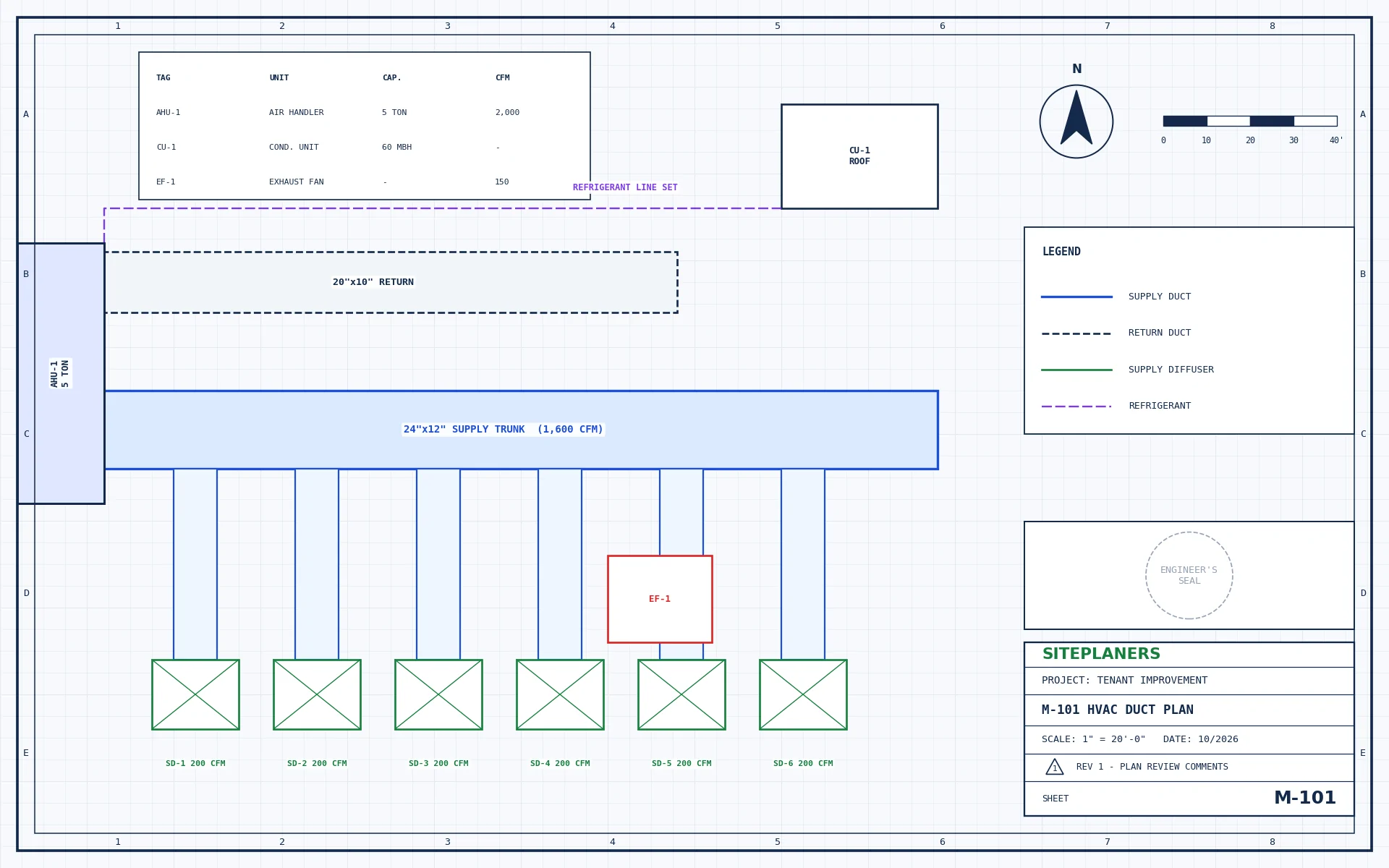
Task: Click the SD-6 200 CFM label
Action: point(803,764)
